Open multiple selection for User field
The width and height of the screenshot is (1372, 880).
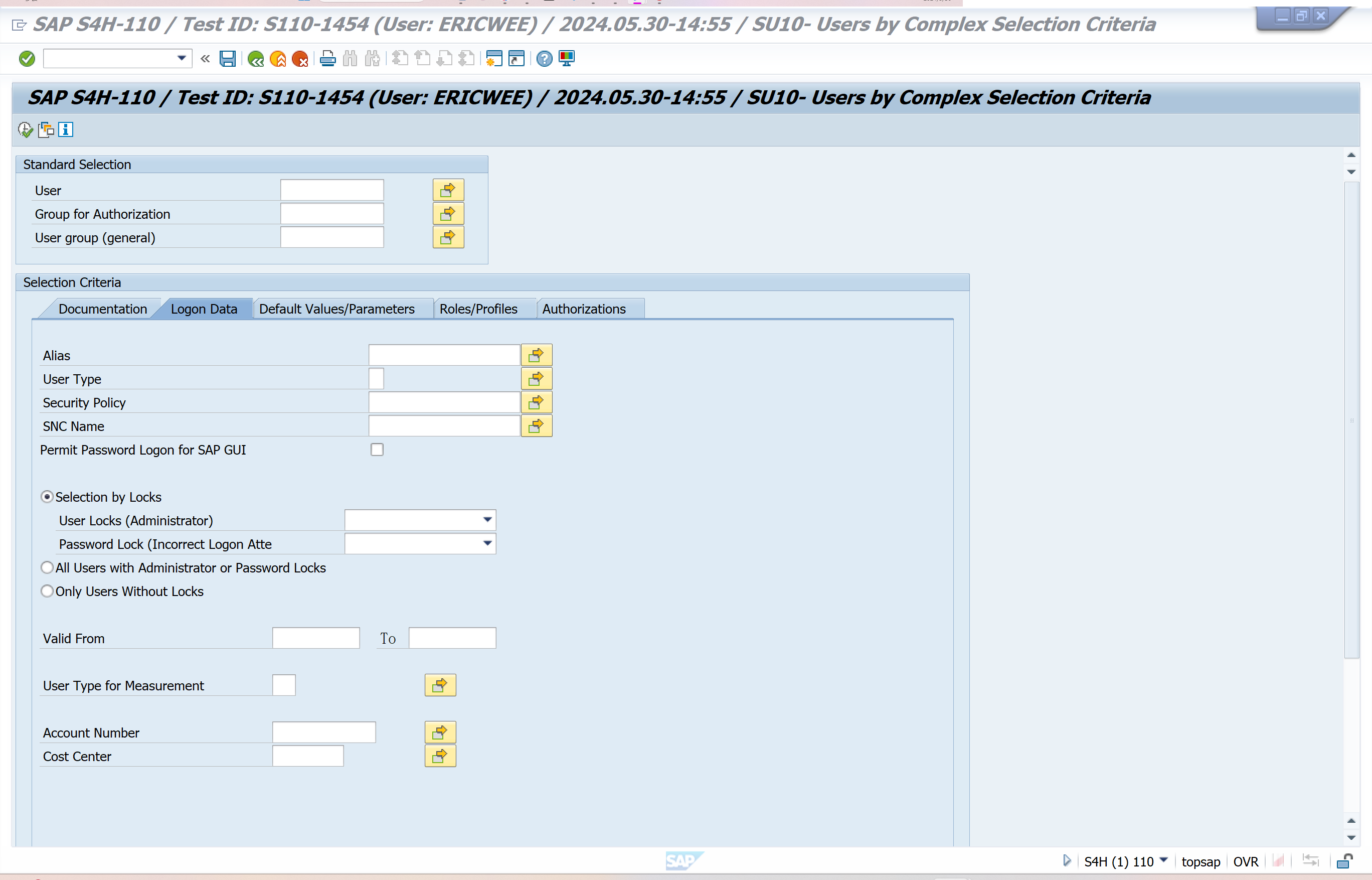click(448, 190)
